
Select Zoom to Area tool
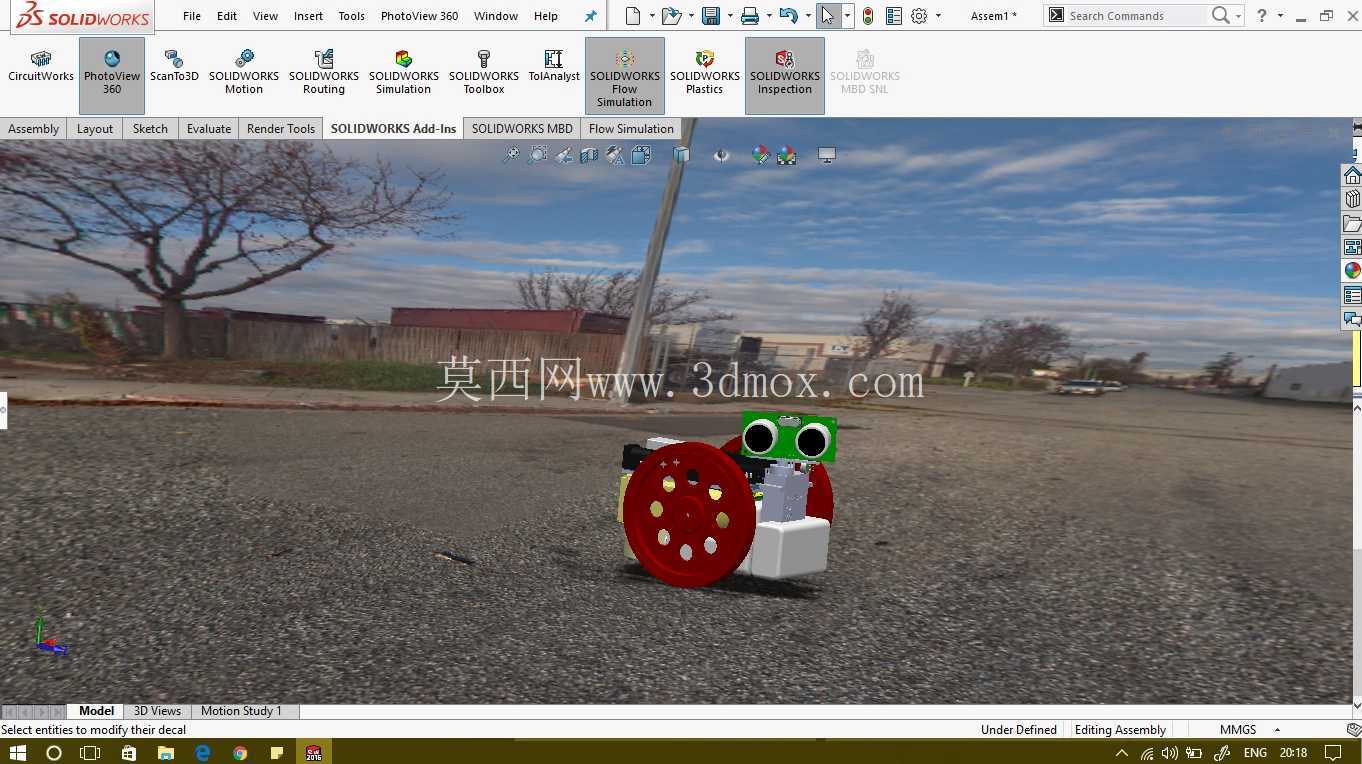[x=537, y=155]
